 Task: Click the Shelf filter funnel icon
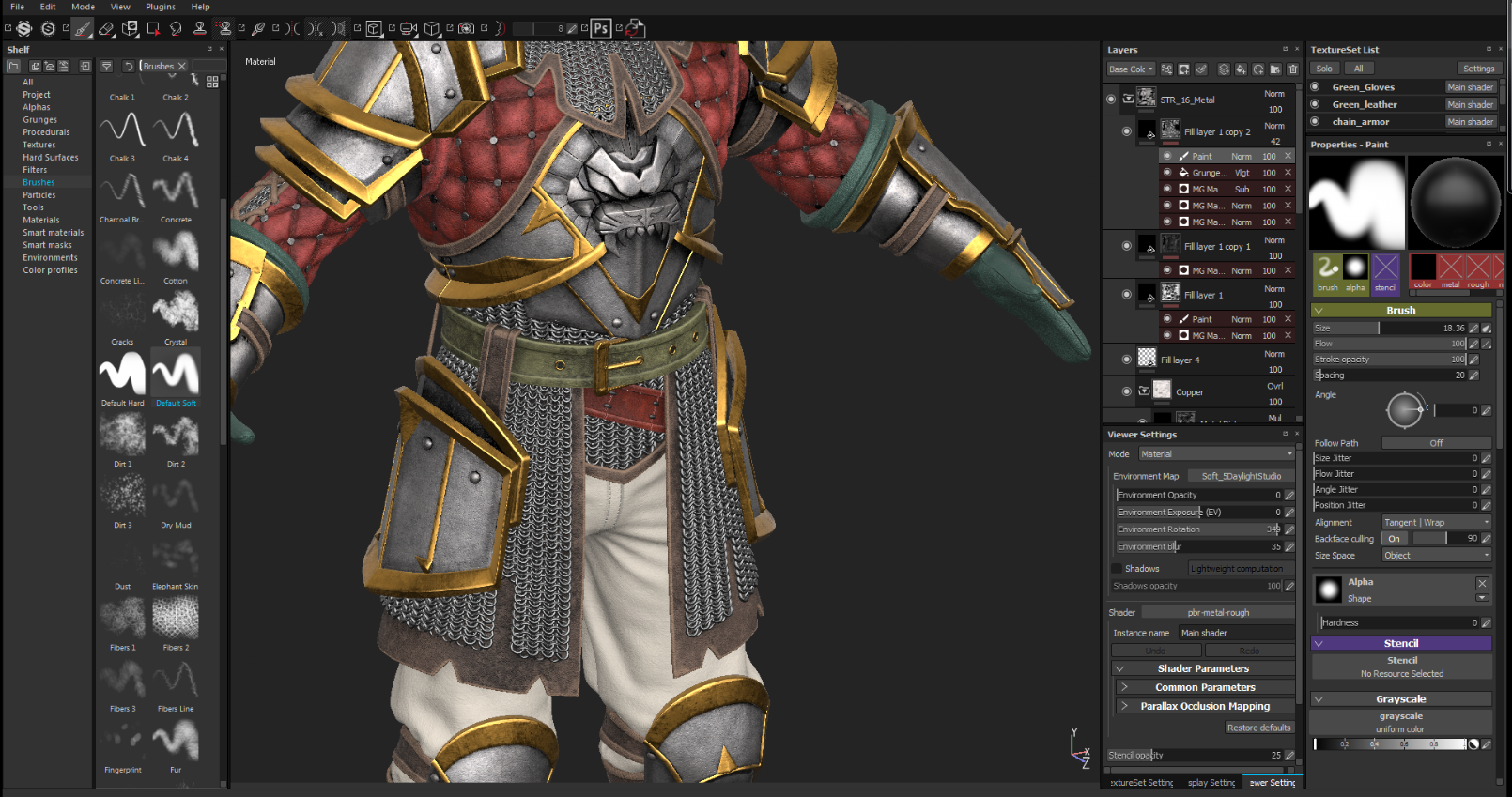click(x=106, y=67)
